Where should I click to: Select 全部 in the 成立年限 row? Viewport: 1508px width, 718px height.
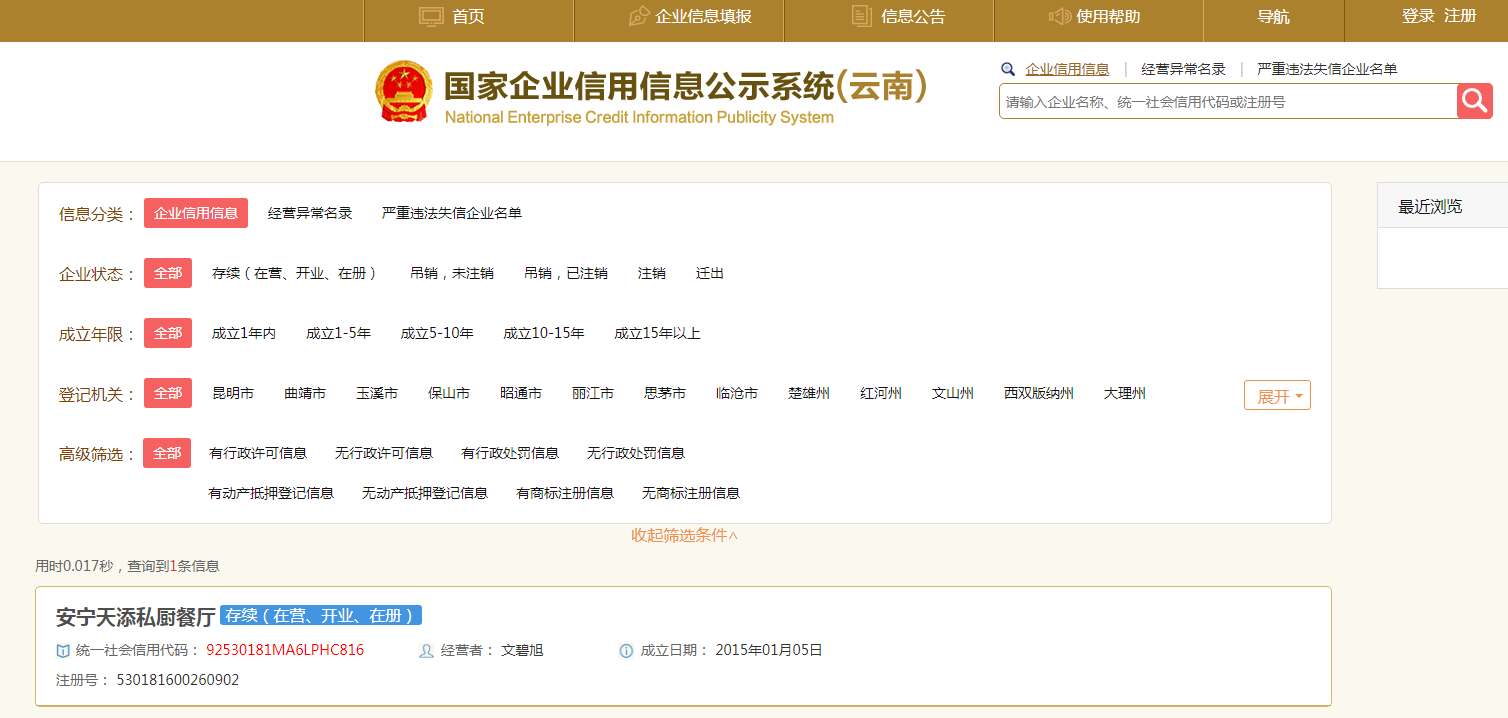168,333
